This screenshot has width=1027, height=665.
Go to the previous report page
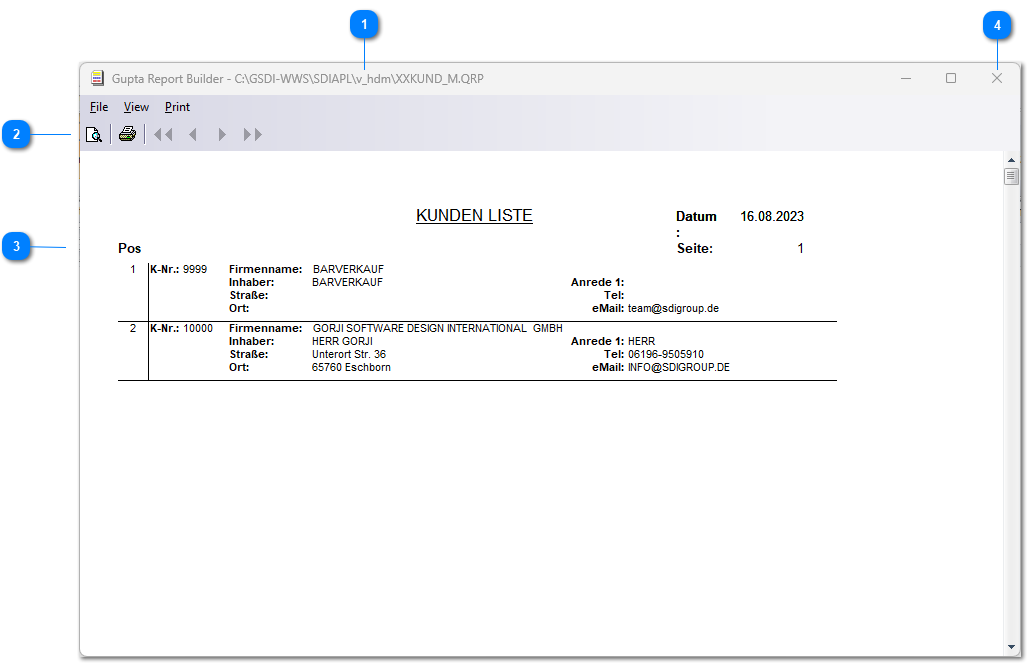(x=193, y=134)
